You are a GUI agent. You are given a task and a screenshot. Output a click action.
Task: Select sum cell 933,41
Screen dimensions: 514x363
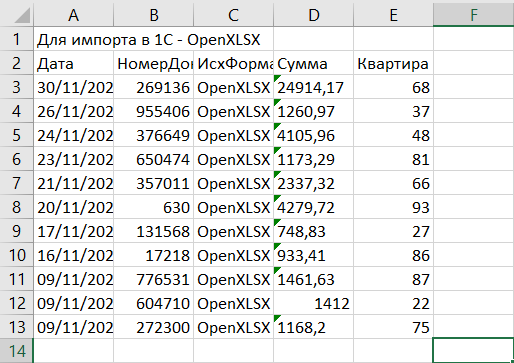[x=313, y=255]
